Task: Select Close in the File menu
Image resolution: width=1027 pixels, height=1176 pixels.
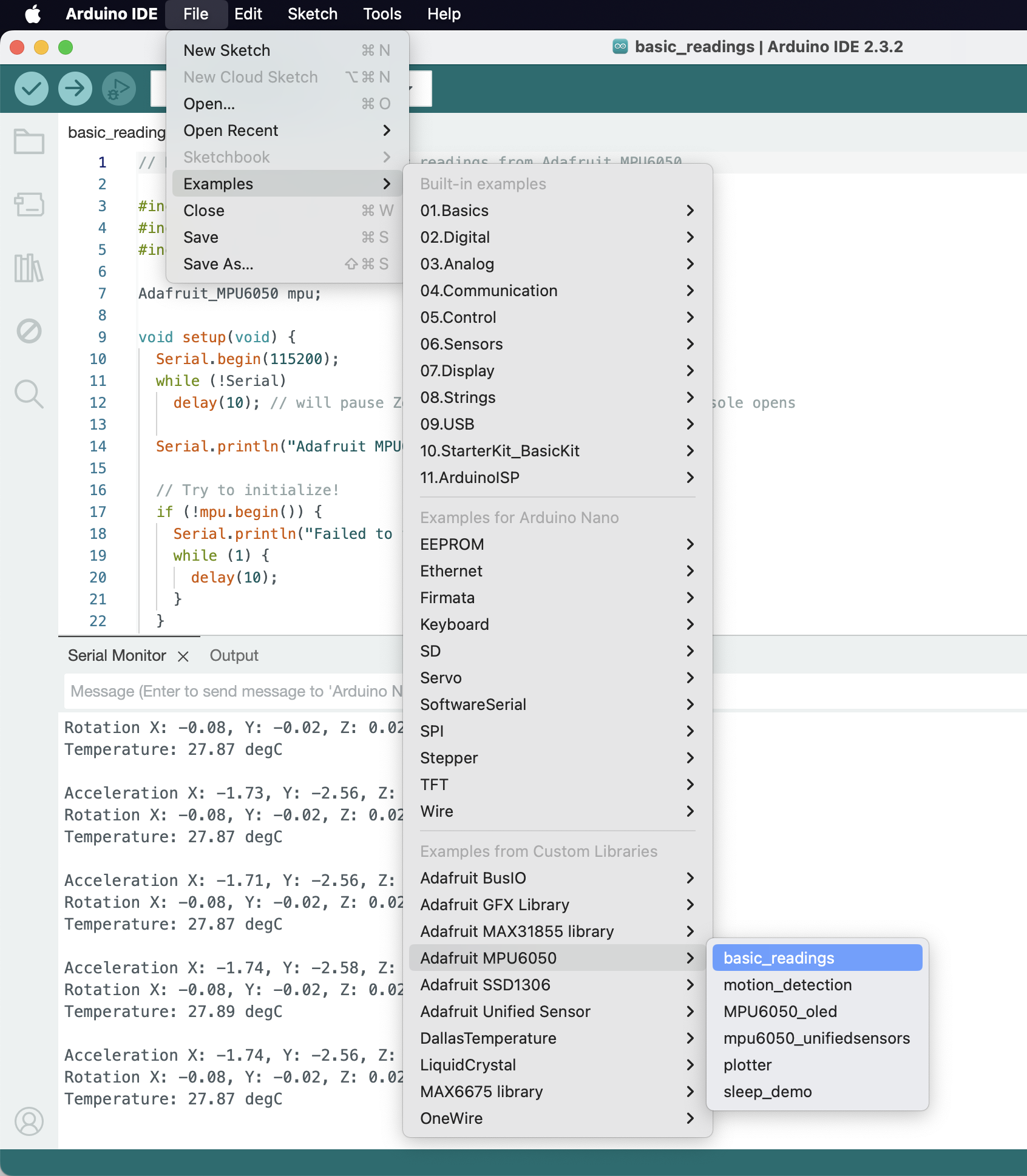Action: click(287, 211)
